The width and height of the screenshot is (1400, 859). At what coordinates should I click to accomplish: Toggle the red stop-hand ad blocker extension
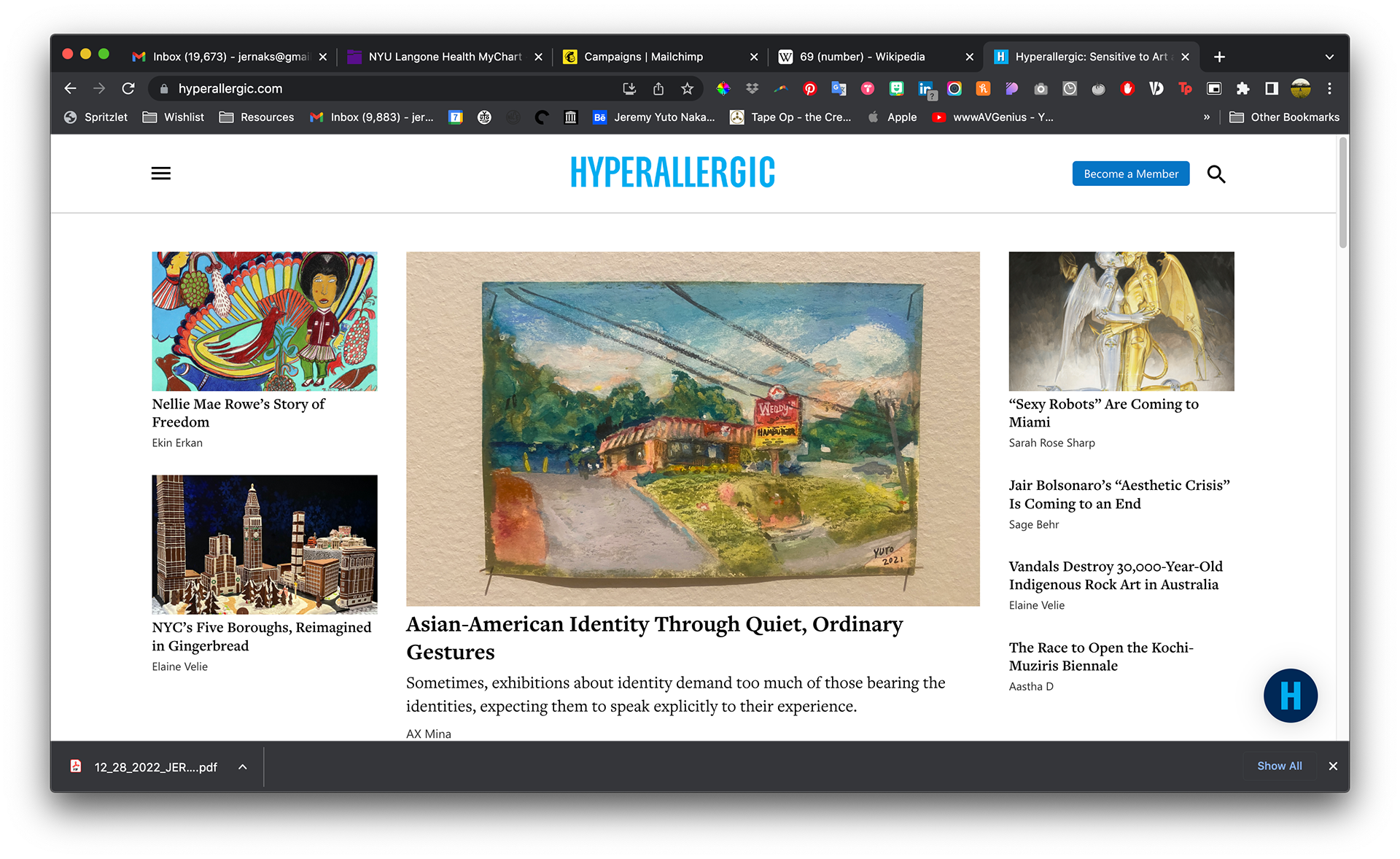point(1127,89)
